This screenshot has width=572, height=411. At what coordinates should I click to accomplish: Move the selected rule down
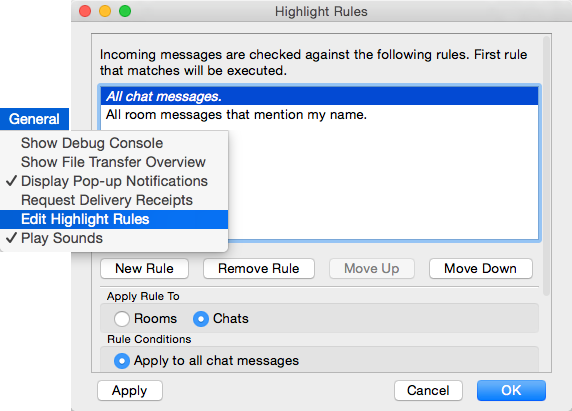[480, 269]
